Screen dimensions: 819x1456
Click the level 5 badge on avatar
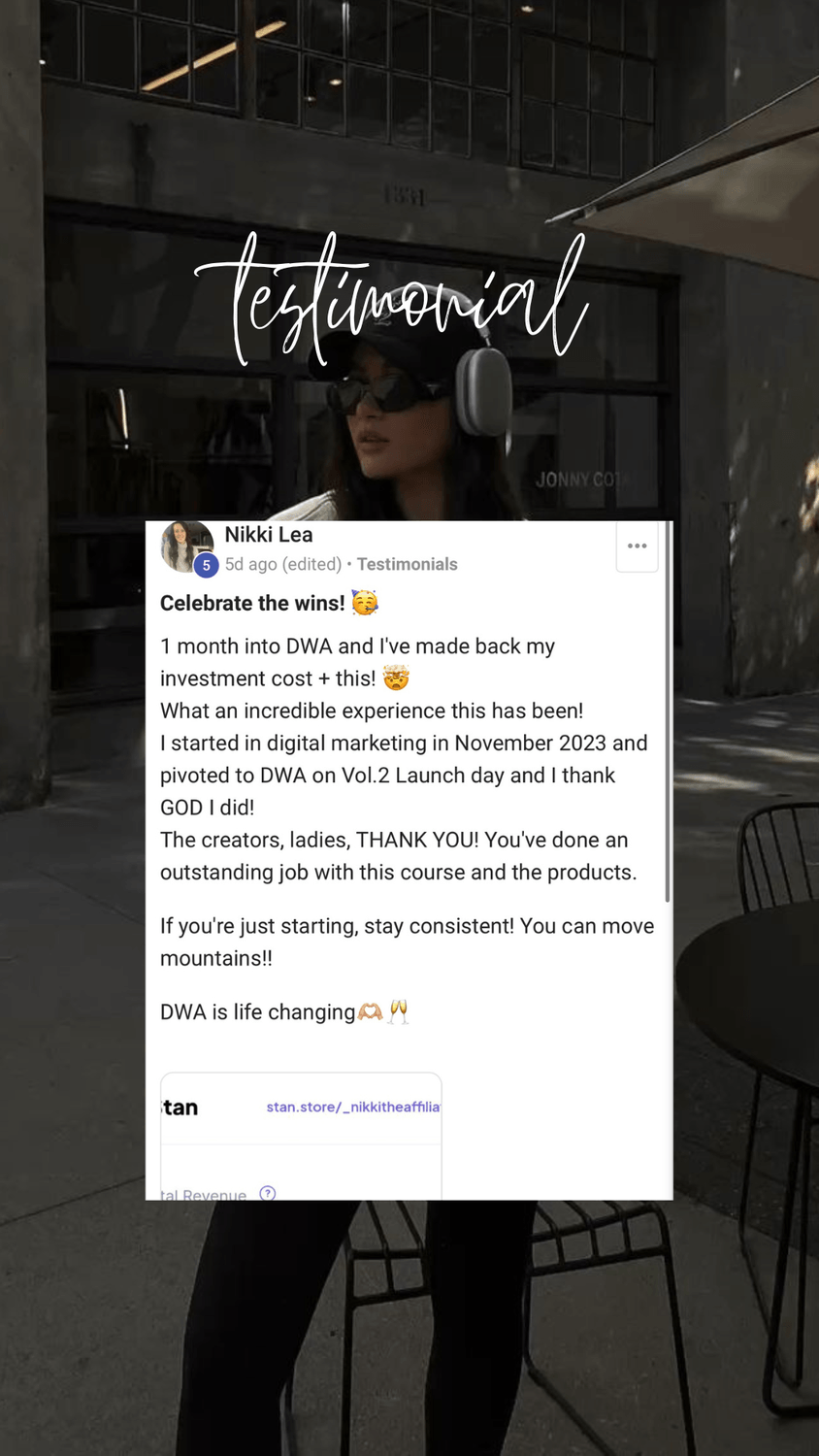(x=206, y=565)
